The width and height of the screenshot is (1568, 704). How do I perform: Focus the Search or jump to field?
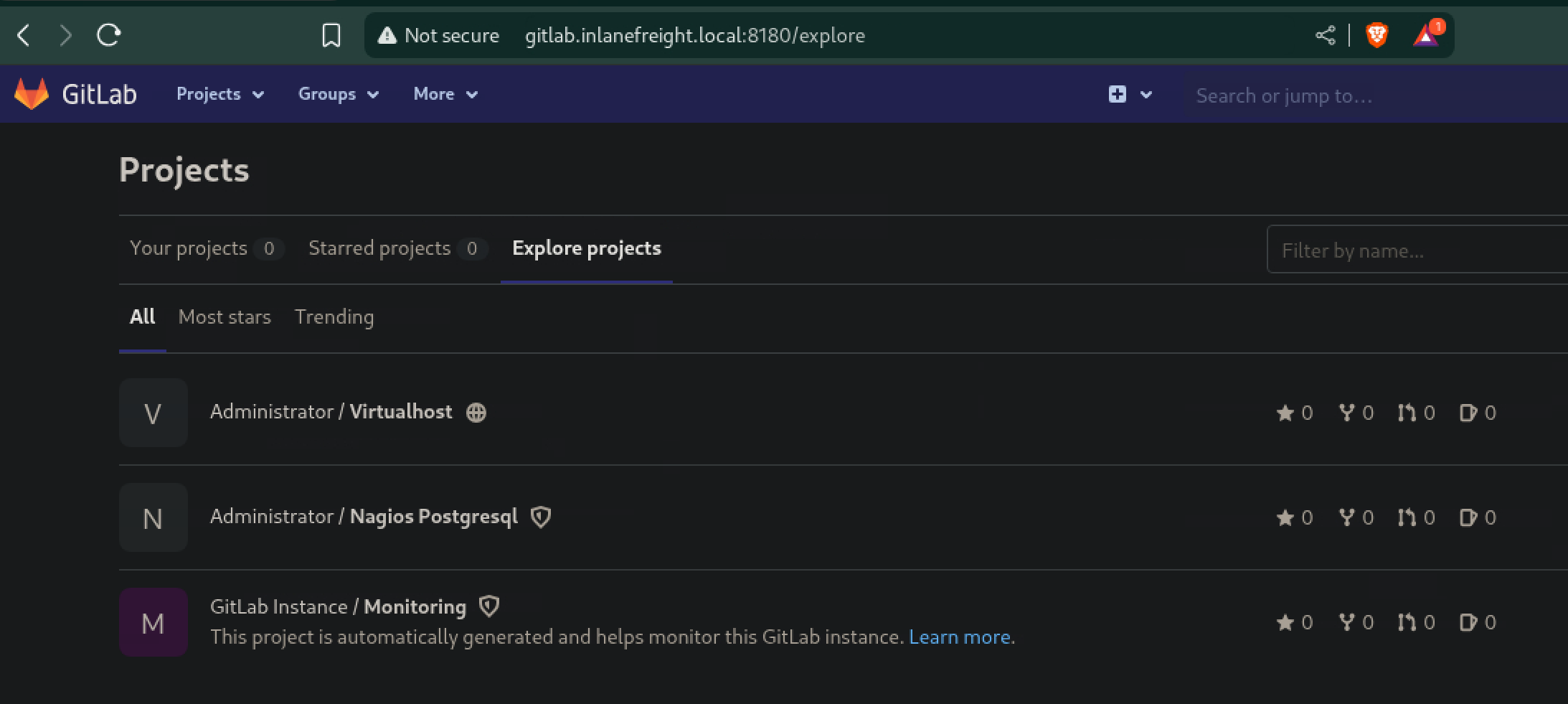1375,95
